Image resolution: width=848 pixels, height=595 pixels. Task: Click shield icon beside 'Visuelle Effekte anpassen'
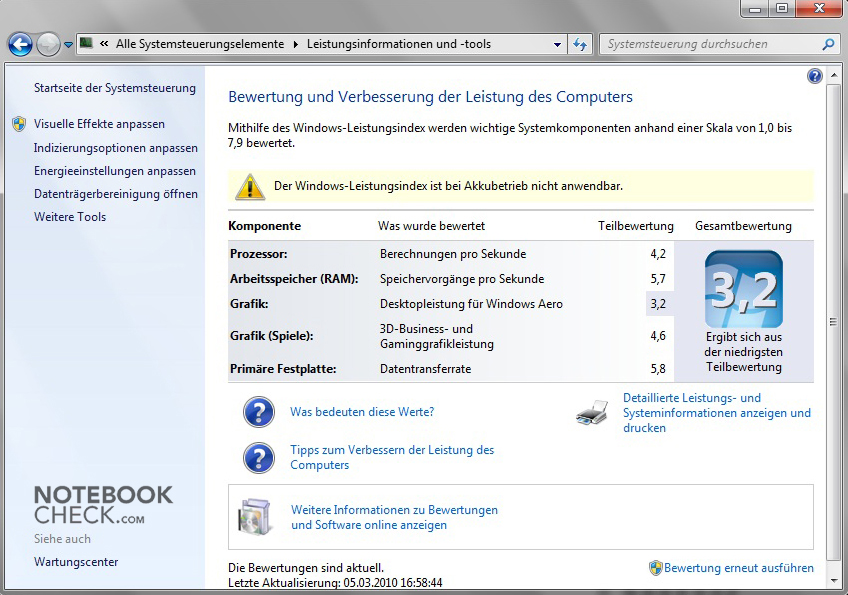(x=19, y=124)
